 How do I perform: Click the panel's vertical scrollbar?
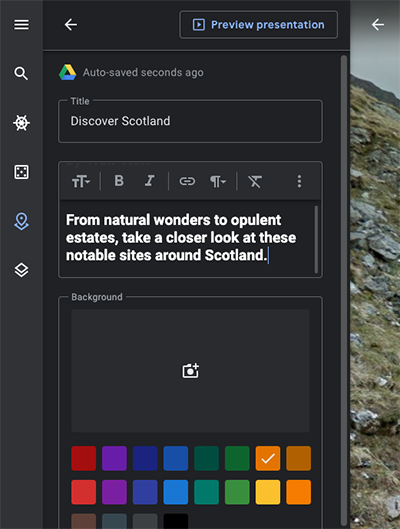pyautogui.click(x=344, y=290)
